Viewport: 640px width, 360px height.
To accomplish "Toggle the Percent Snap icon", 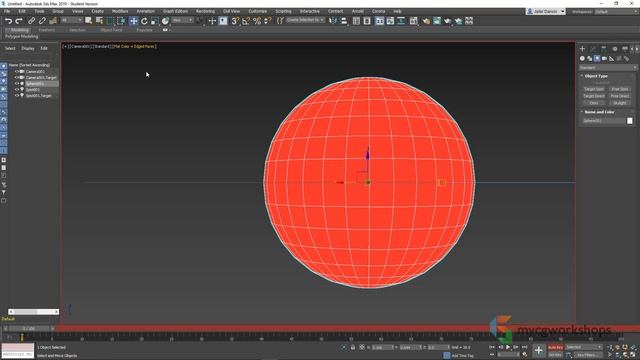I will point(257,21).
